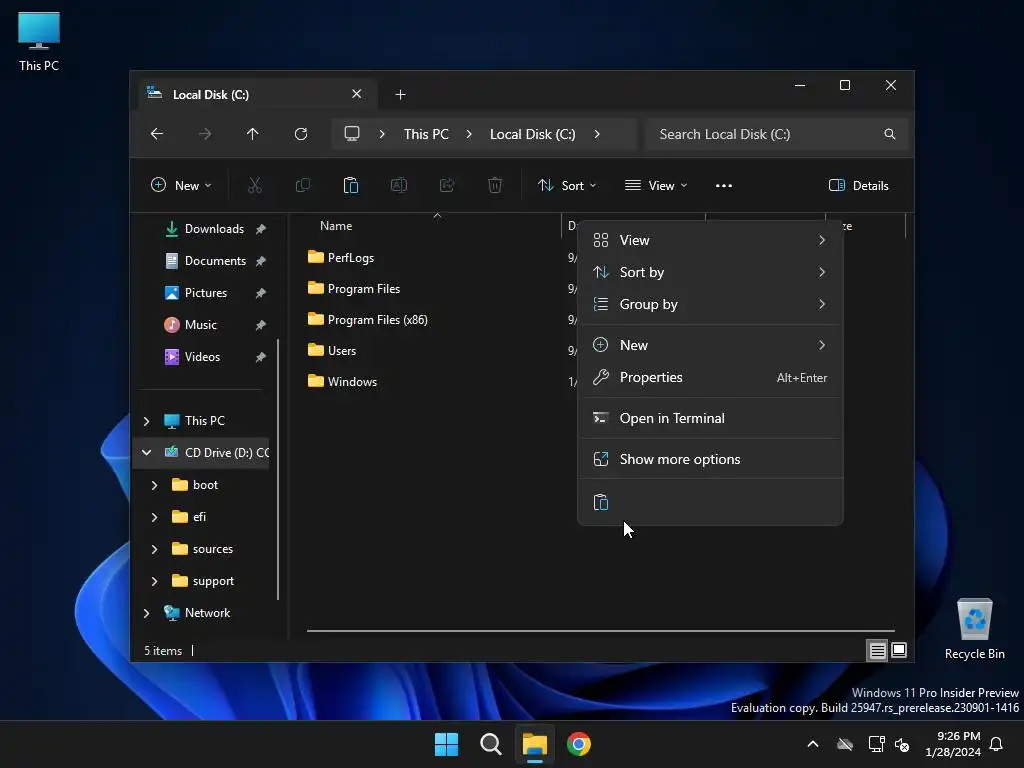This screenshot has height=768, width=1024.
Task: Switch to large thumbnails view icon
Action: coord(899,650)
